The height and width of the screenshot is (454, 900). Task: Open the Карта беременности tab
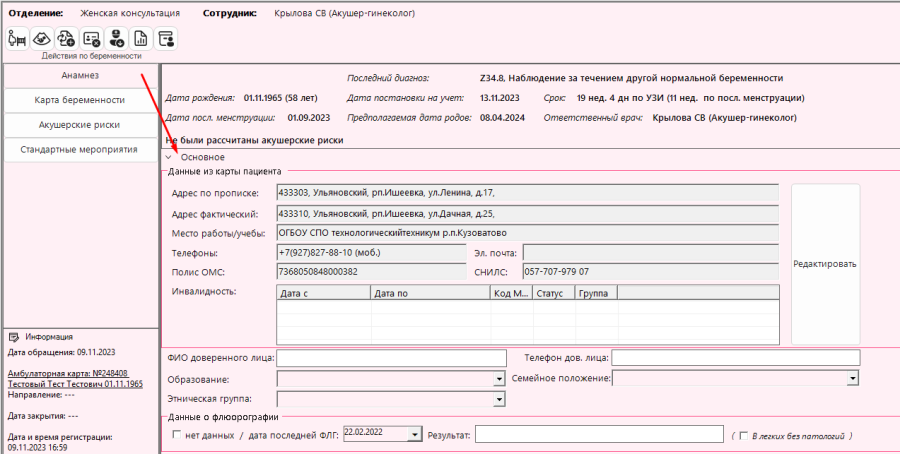(x=80, y=100)
